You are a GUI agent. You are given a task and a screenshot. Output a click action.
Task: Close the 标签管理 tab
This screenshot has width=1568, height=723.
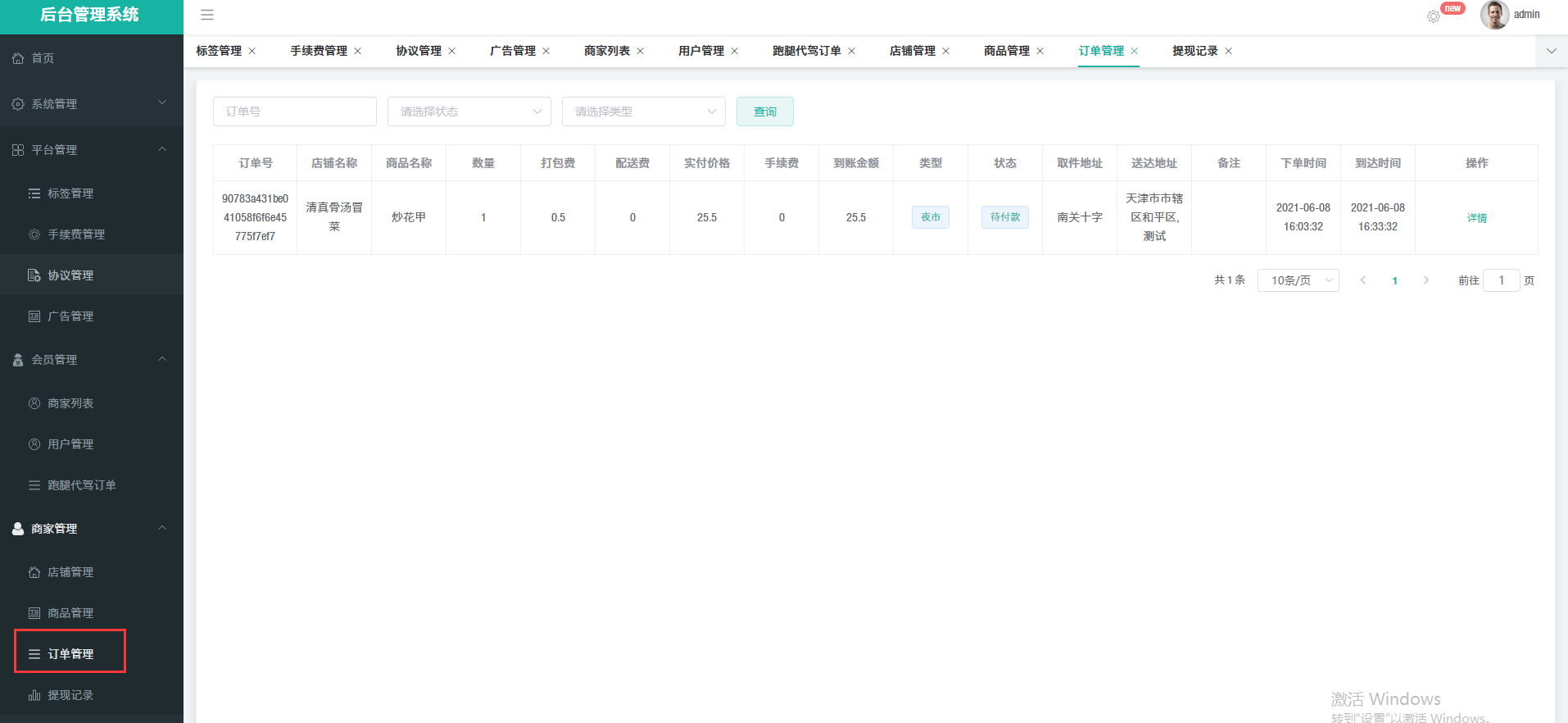252,51
